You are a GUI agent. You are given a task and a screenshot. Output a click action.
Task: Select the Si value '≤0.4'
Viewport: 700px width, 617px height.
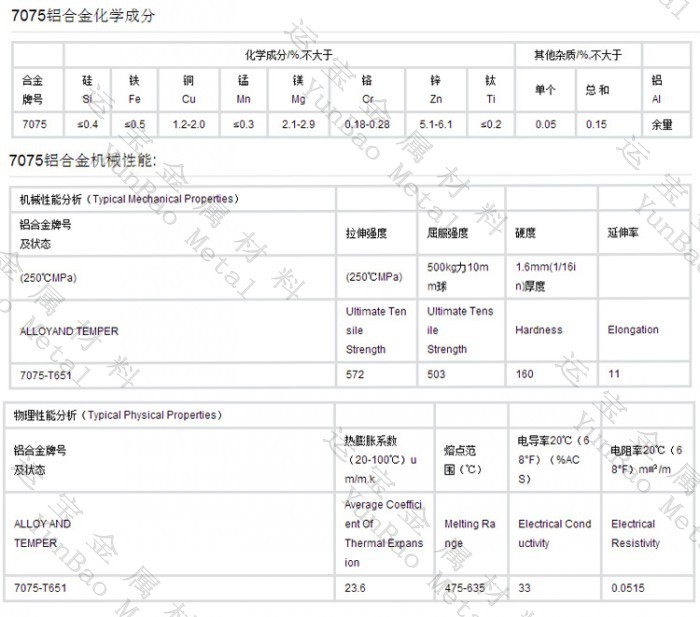[x=88, y=124]
